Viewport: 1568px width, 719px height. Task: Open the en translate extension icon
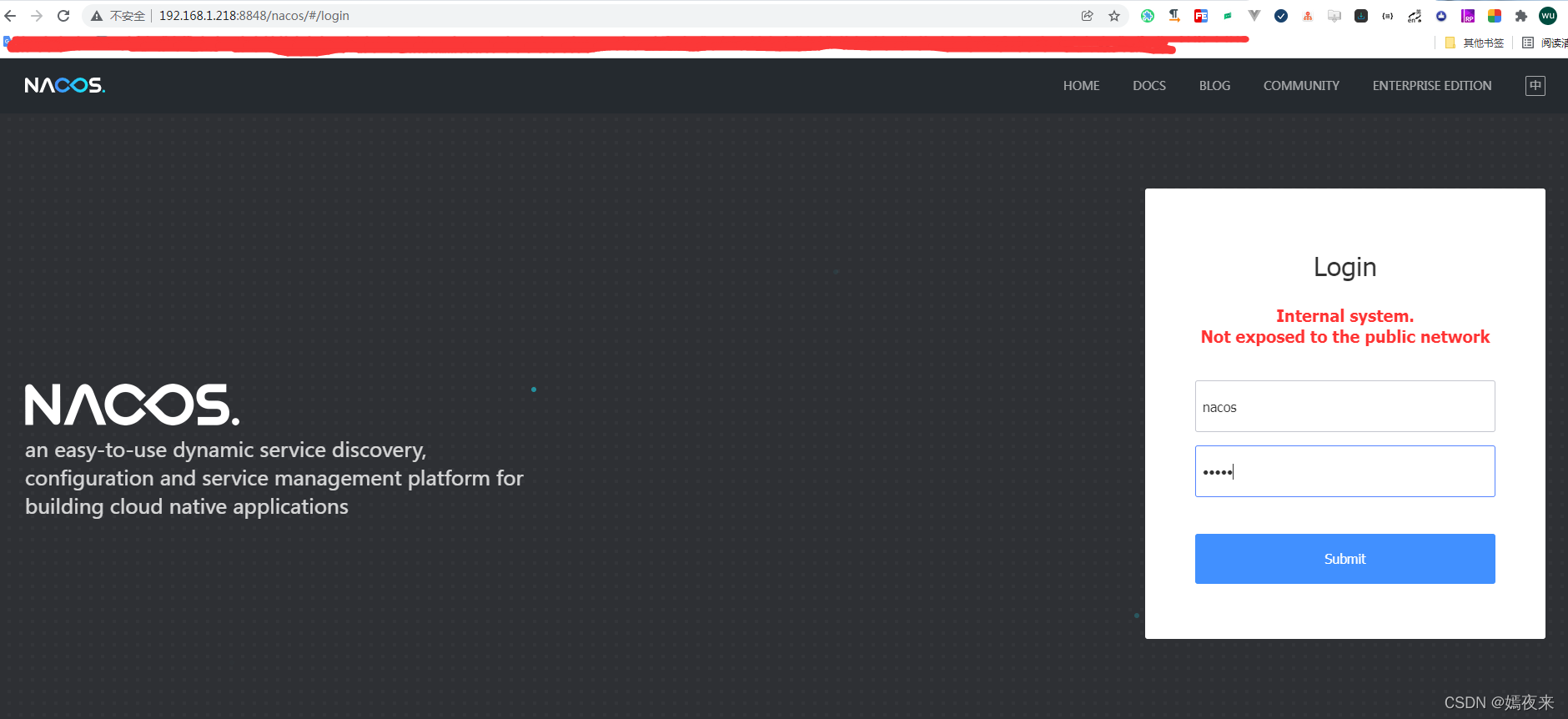pyautogui.click(x=1415, y=16)
